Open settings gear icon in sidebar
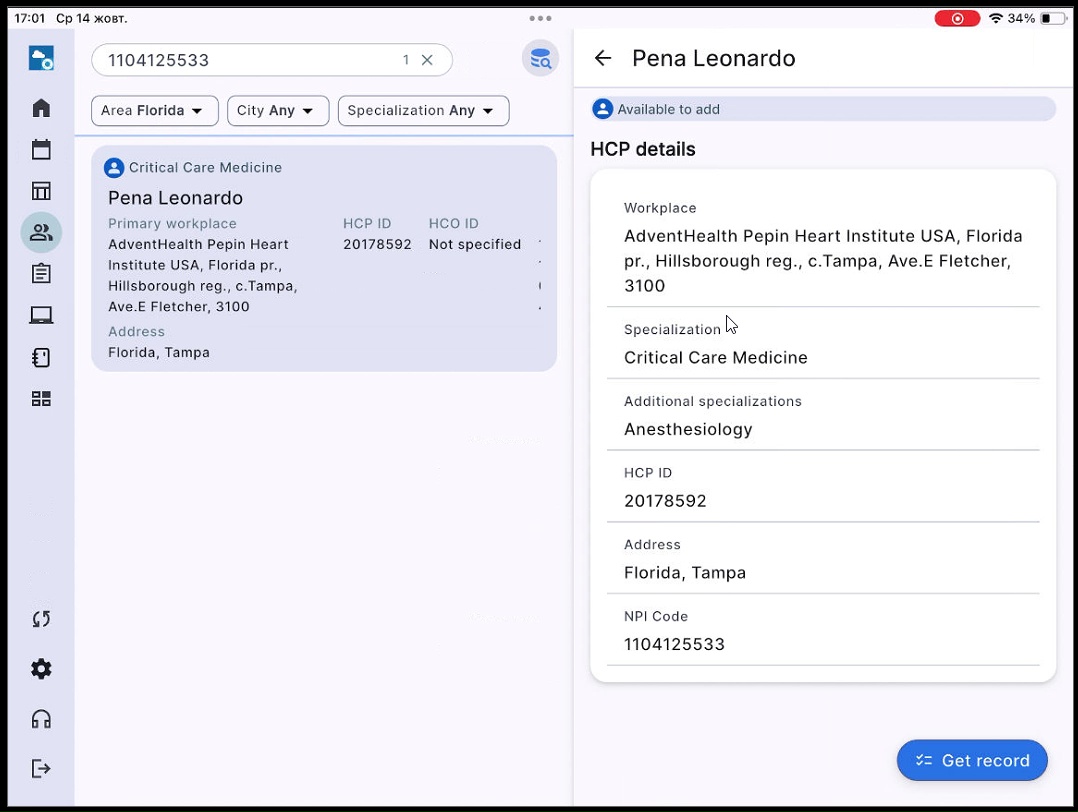The width and height of the screenshot is (1078, 812). pyautogui.click(x=41, y=669)
